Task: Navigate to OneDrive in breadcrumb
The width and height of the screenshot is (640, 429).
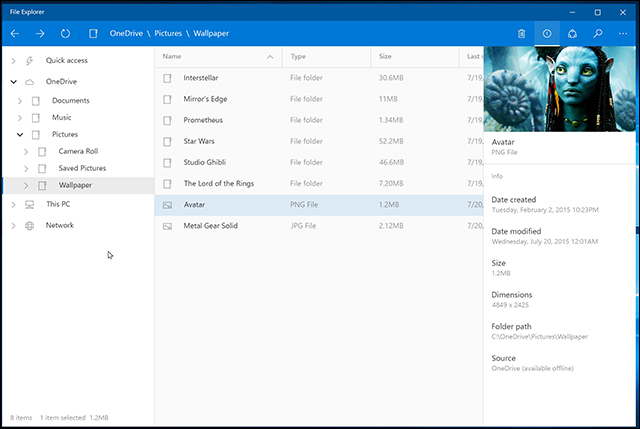Action: pos(126,33)
